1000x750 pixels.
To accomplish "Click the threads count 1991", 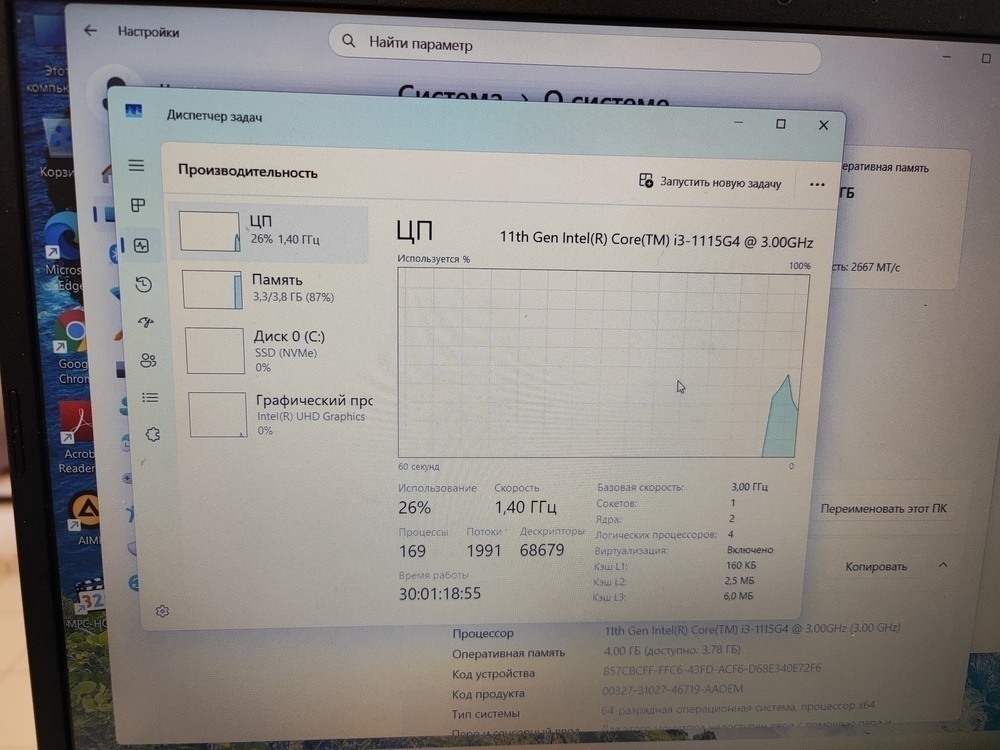I will (483, 550).
